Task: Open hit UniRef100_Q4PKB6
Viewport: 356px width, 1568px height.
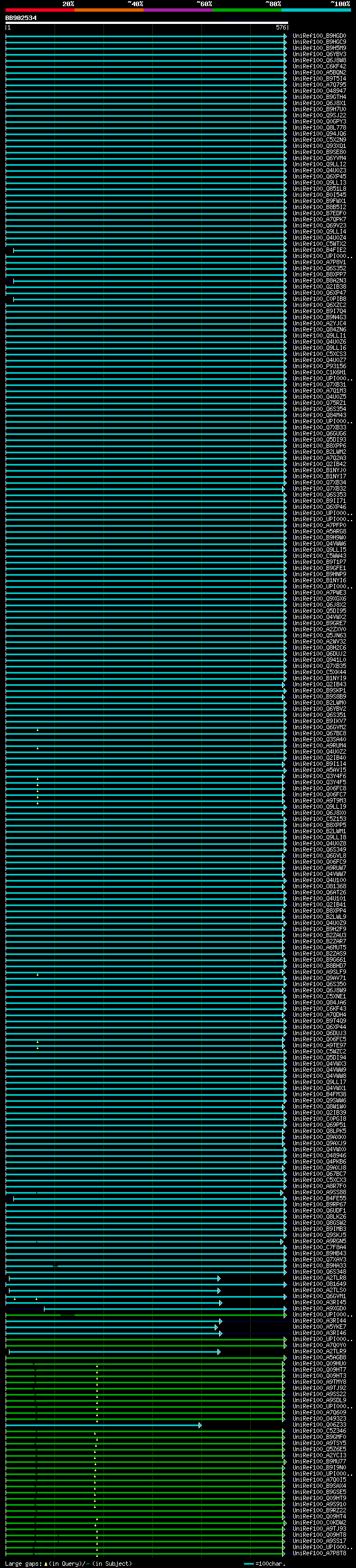Action: (x=319, y=1161)
